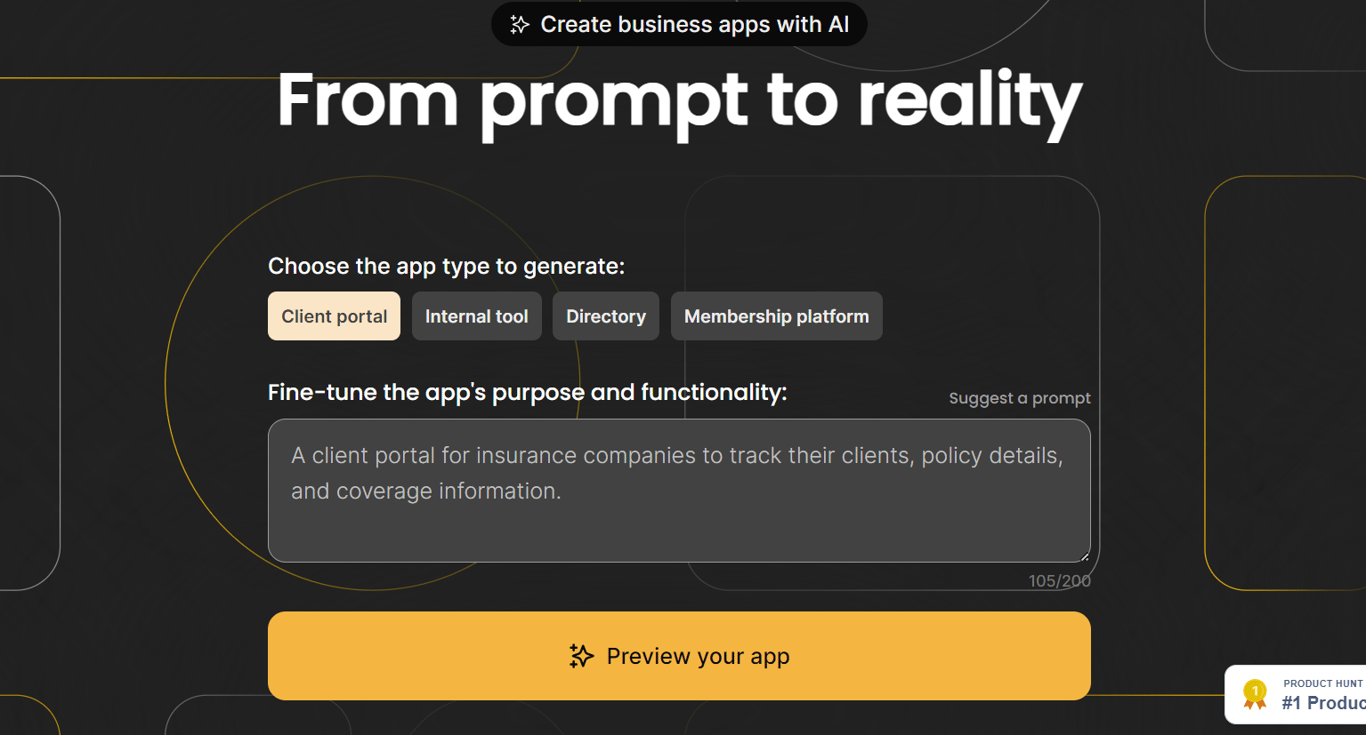Pick the Directory app type

(606, 316)
